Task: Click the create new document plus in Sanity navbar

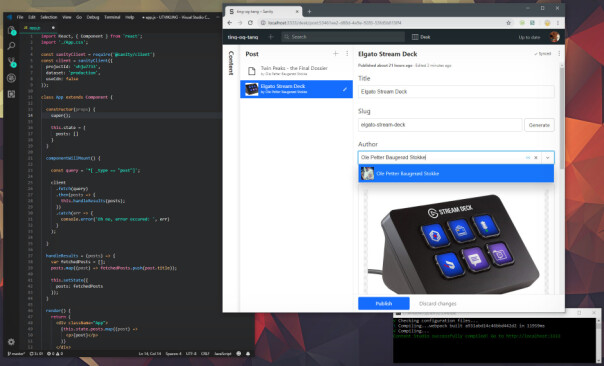Action: click(271, 37)
